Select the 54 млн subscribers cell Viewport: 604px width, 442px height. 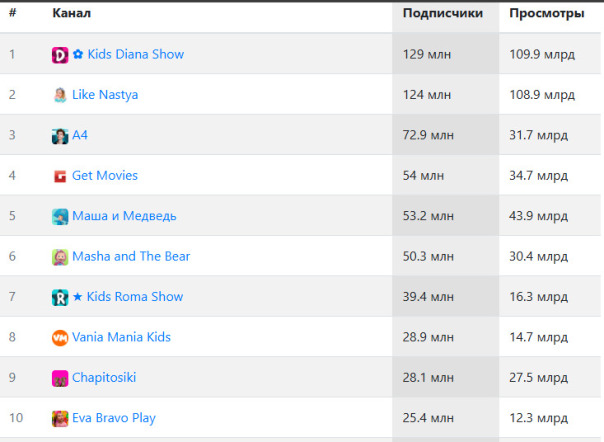(446, 175)
